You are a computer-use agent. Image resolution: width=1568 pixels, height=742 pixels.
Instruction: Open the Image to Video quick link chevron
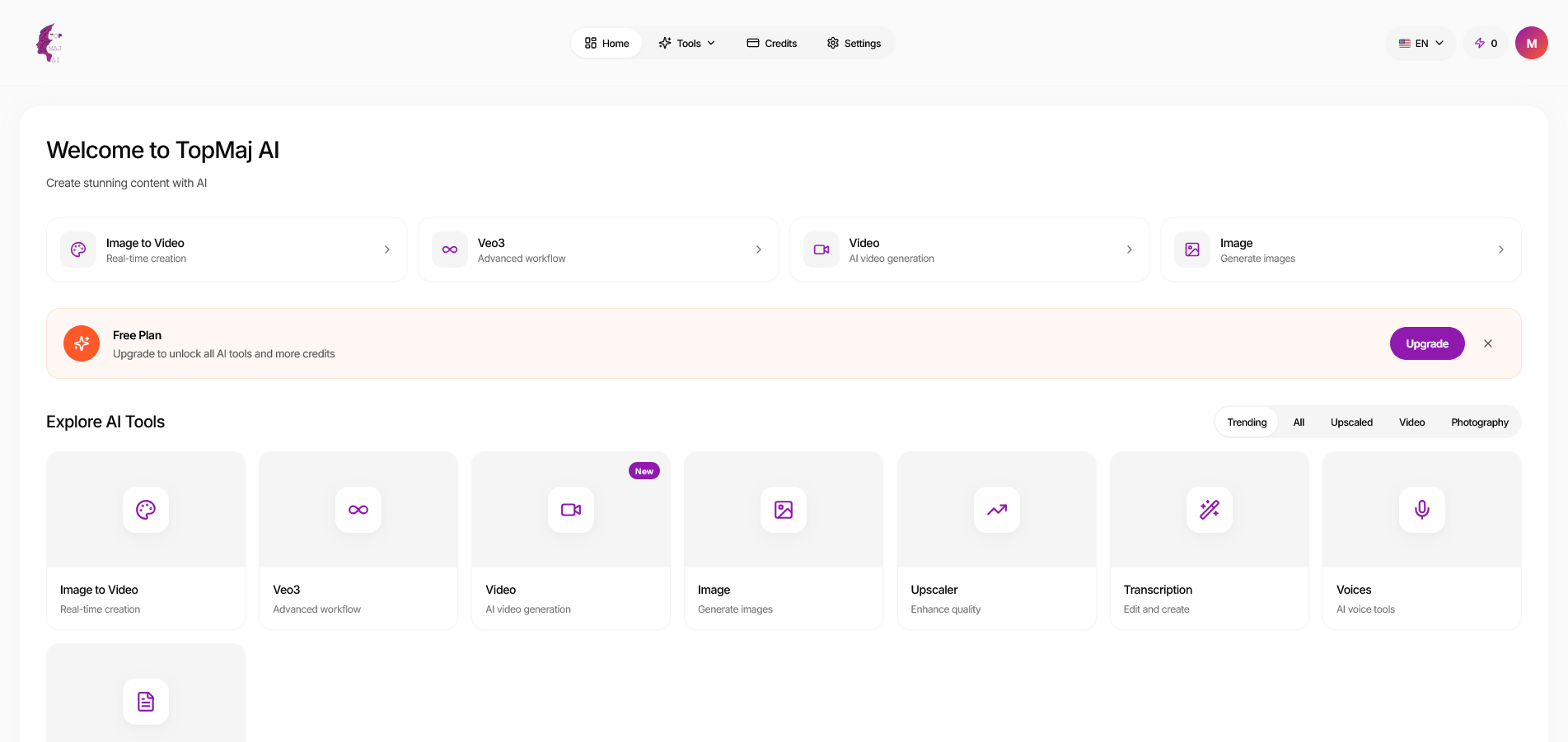(x=387, y=250)
